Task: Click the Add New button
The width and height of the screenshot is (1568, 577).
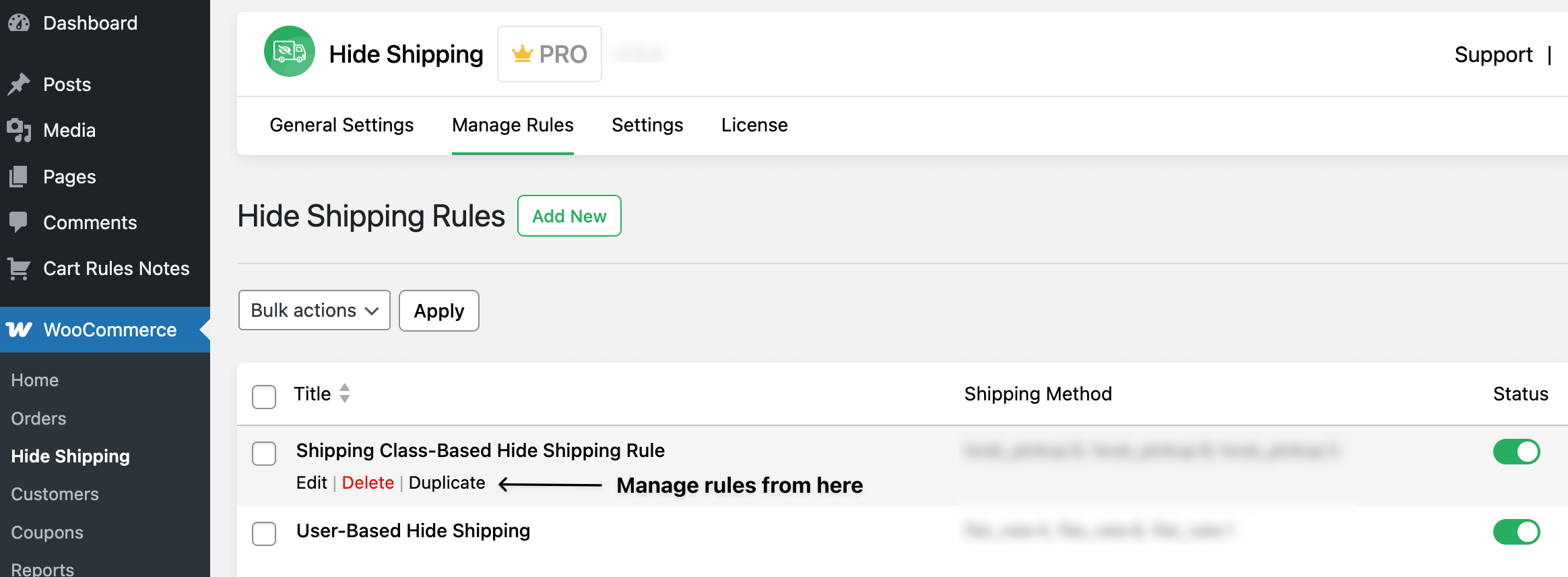Action: pyautogui.click(x=568, y=216)
